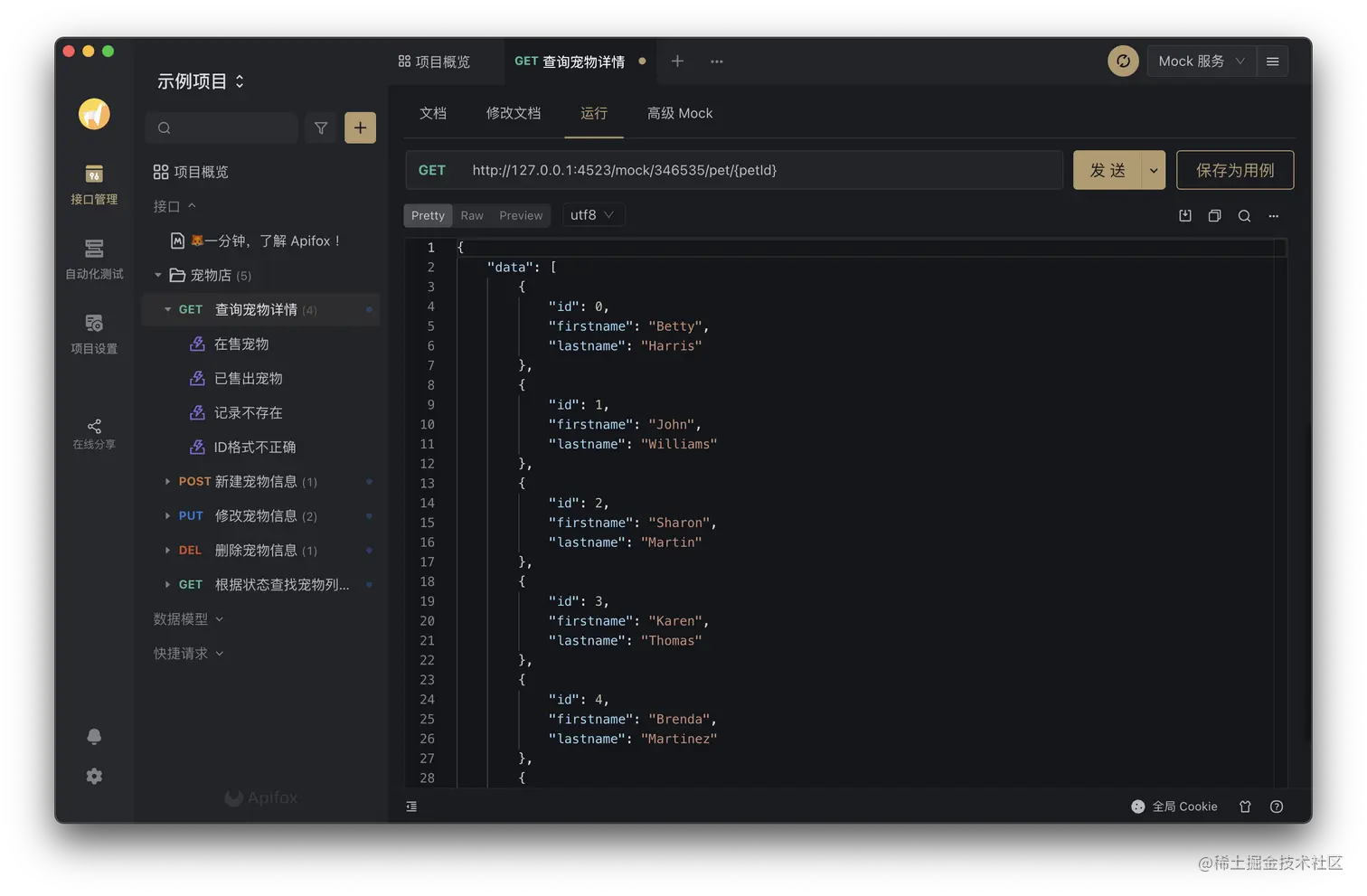Click the 在线分享 sidebar icon
The height and width of the screenshot is (896, 1367).
tap(93, 433)
